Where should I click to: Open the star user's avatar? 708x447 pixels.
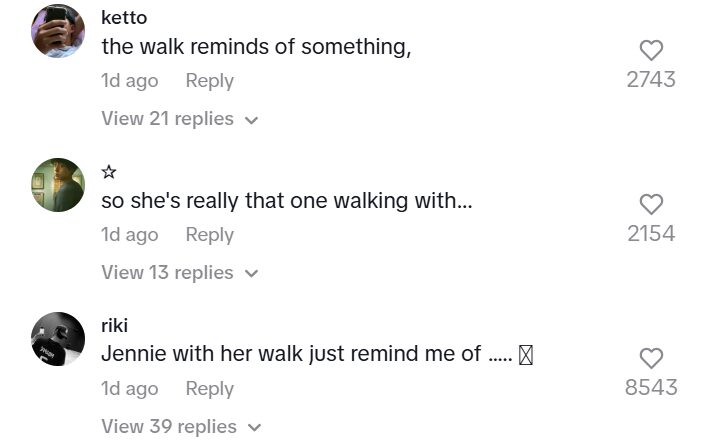[x=58, y=185]
